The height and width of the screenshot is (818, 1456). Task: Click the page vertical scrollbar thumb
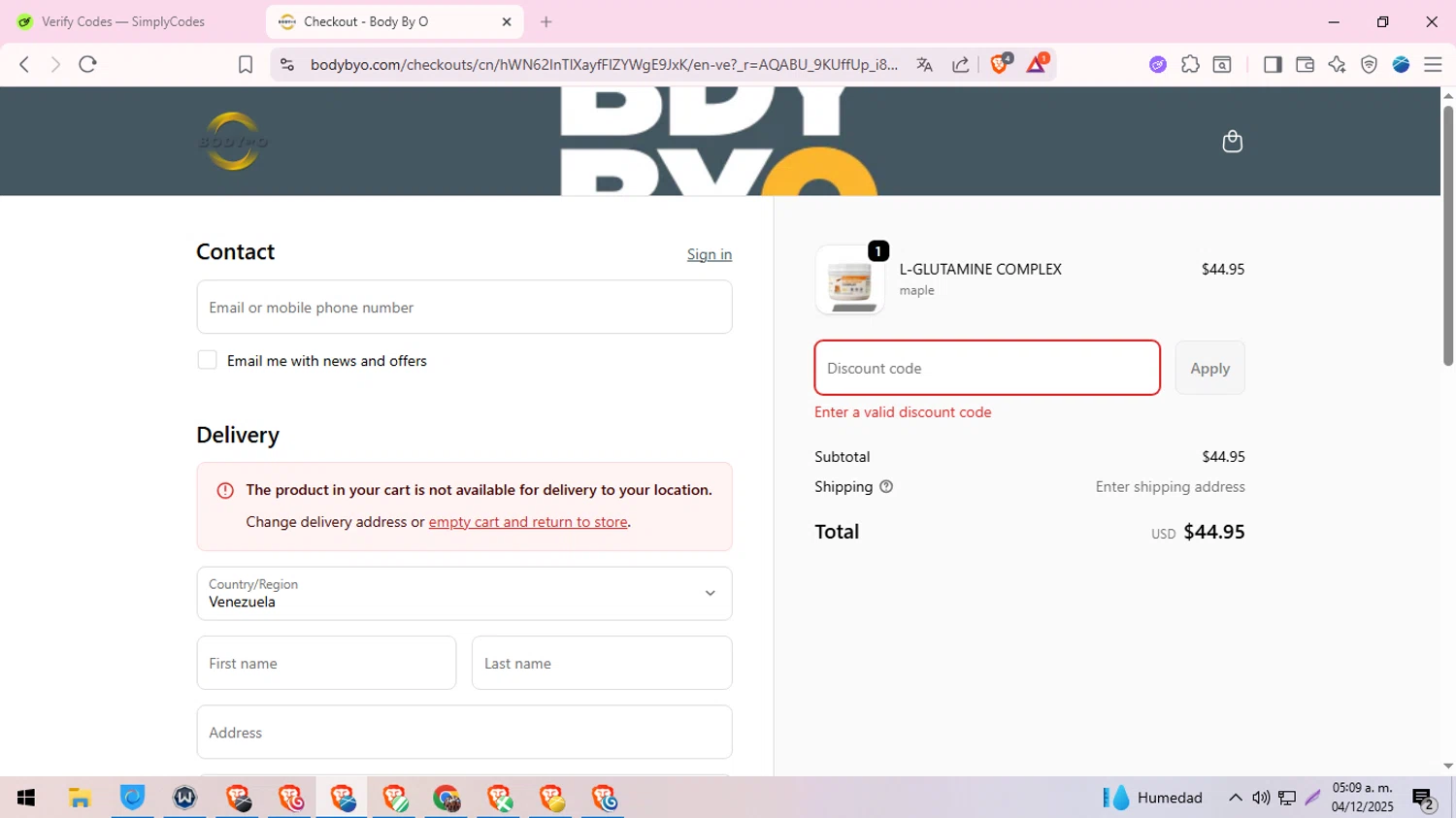tap(1447, 236)
